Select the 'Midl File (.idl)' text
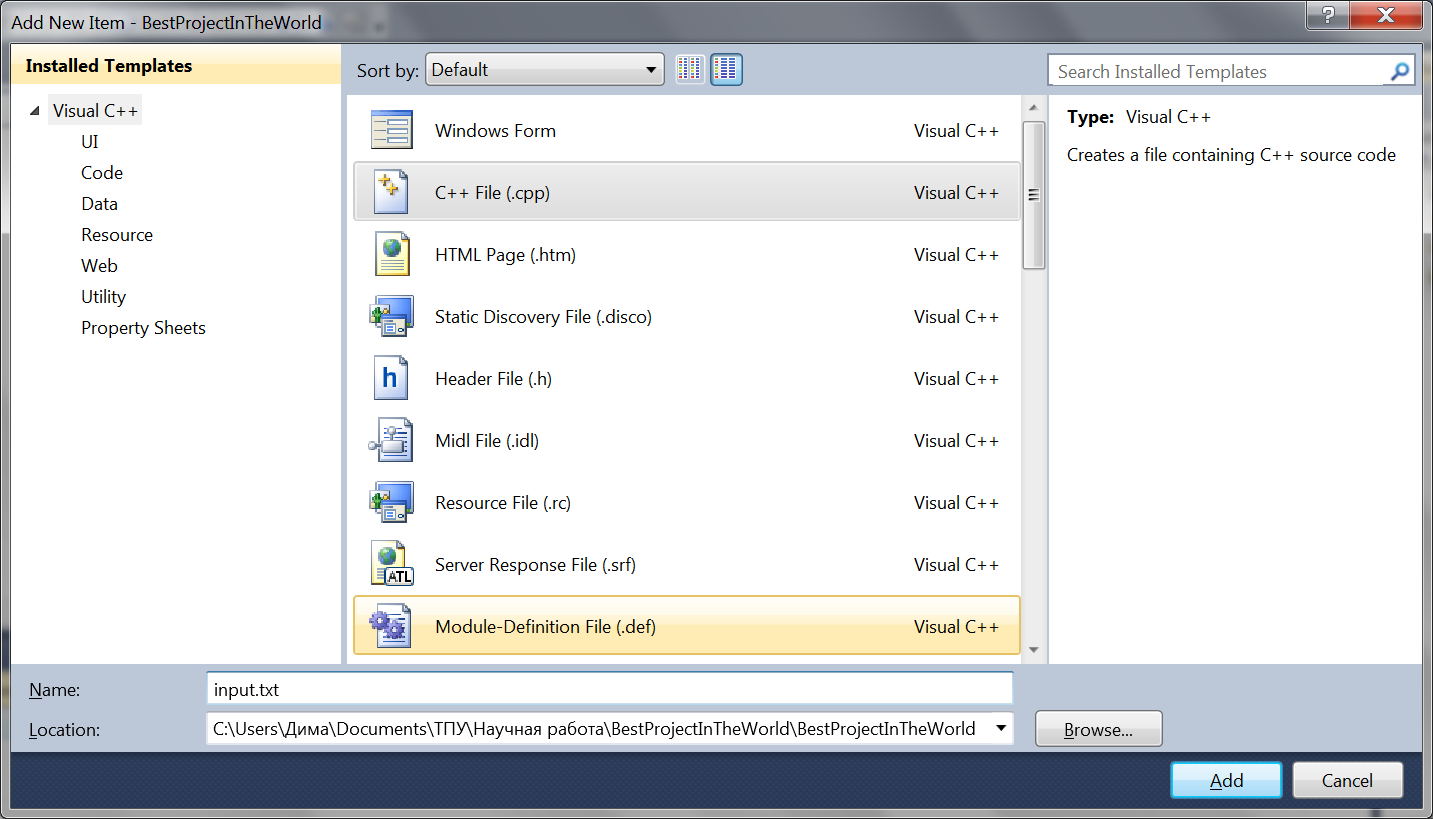1433x819 pixels. coord(487,441)
